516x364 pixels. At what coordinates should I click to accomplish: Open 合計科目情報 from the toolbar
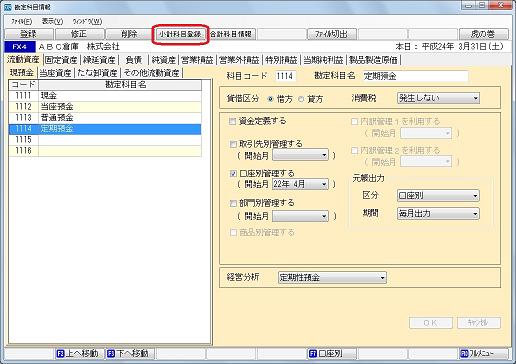point(231,34)
